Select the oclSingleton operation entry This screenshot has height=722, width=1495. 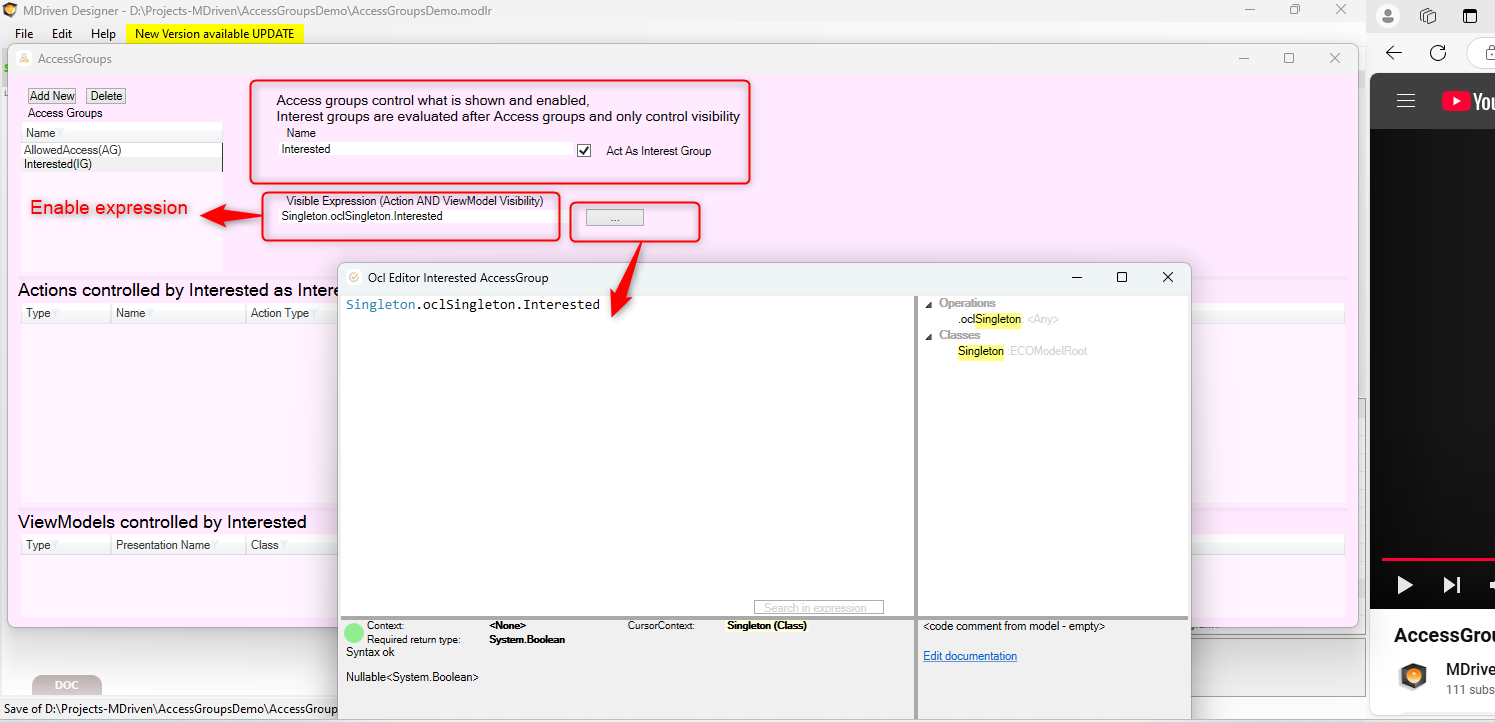[990, 319]
